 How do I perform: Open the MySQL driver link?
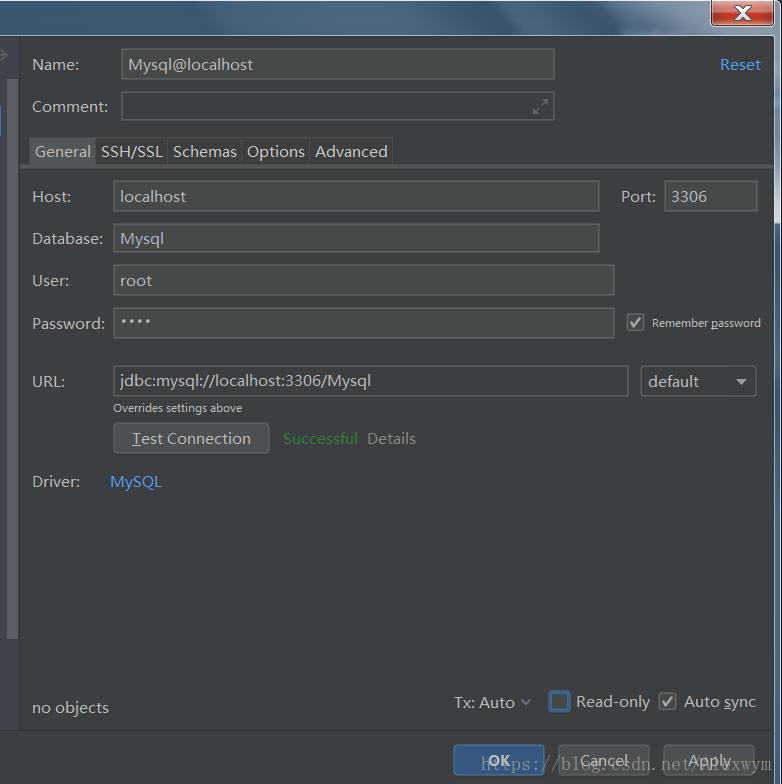136,482
